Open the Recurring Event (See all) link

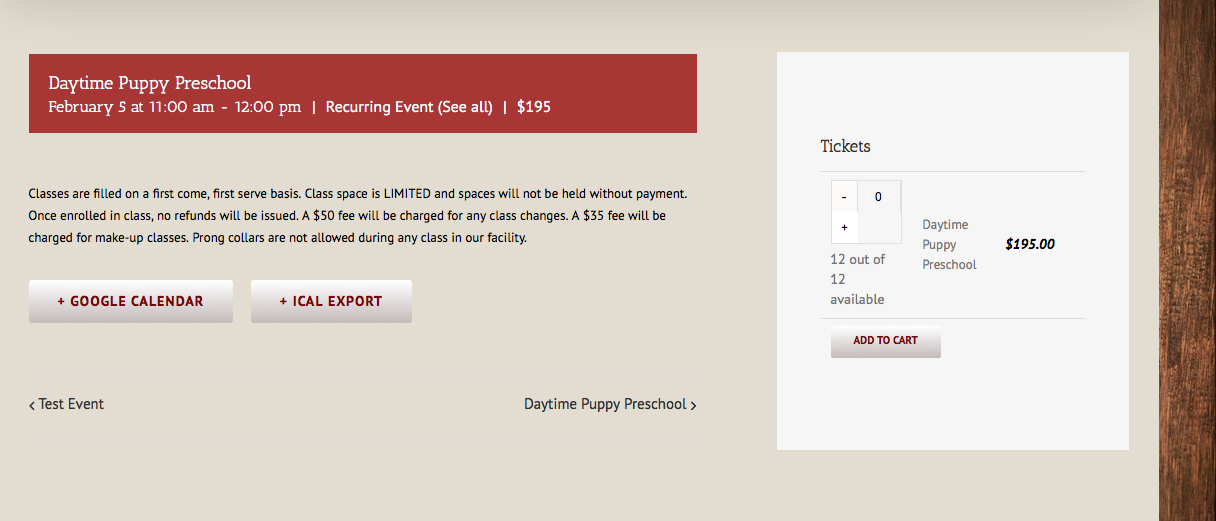coord(409,107)
